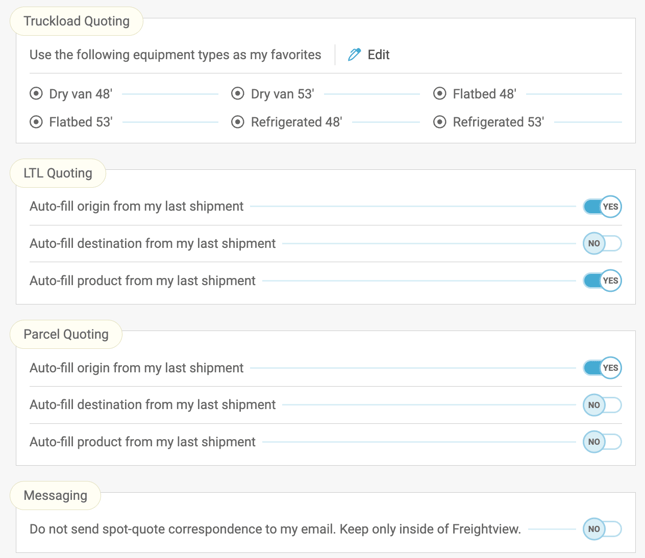Click the Refrigerated 53' equipment label text

498,122
